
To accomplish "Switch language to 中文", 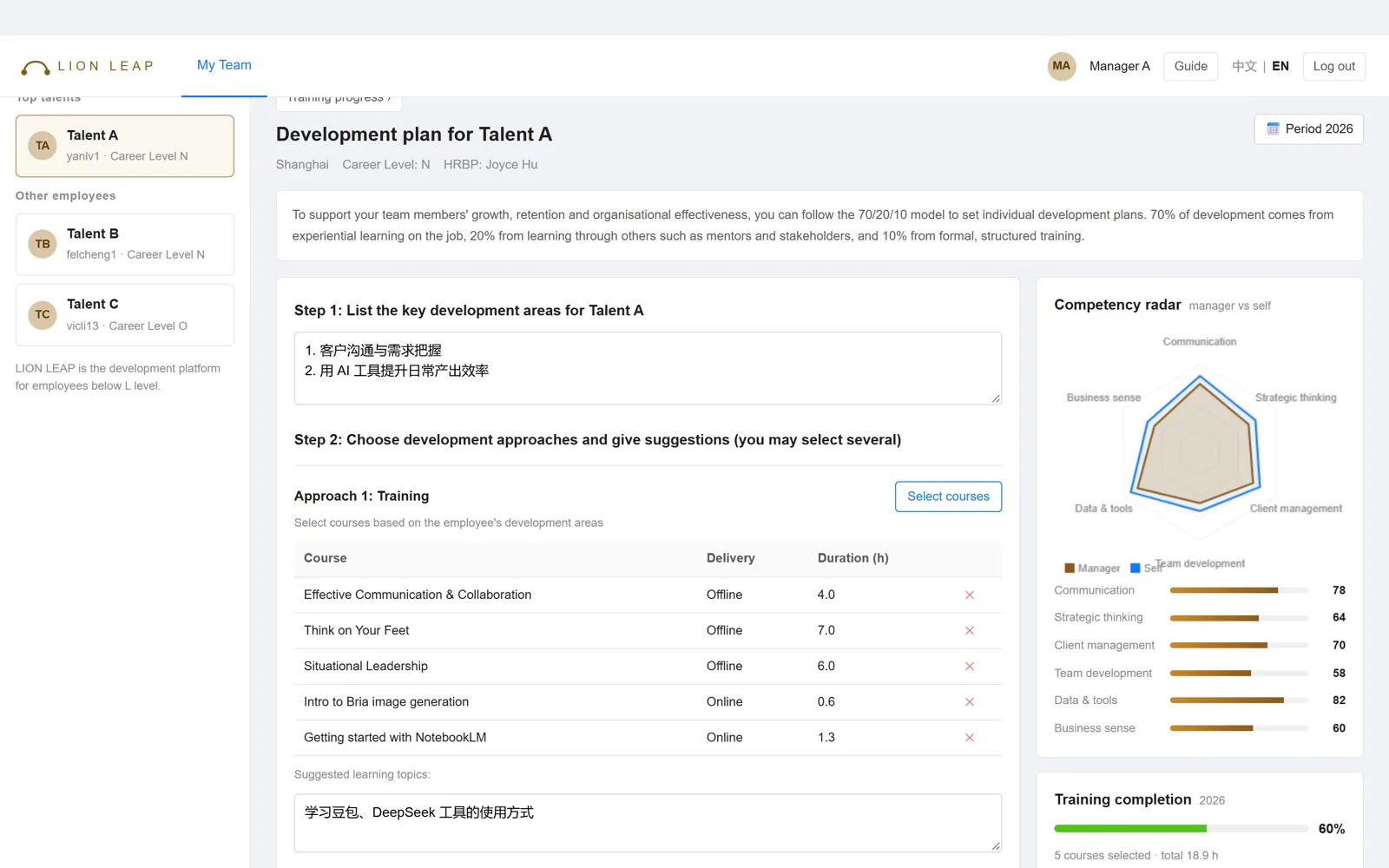I will pos(1244,66).
